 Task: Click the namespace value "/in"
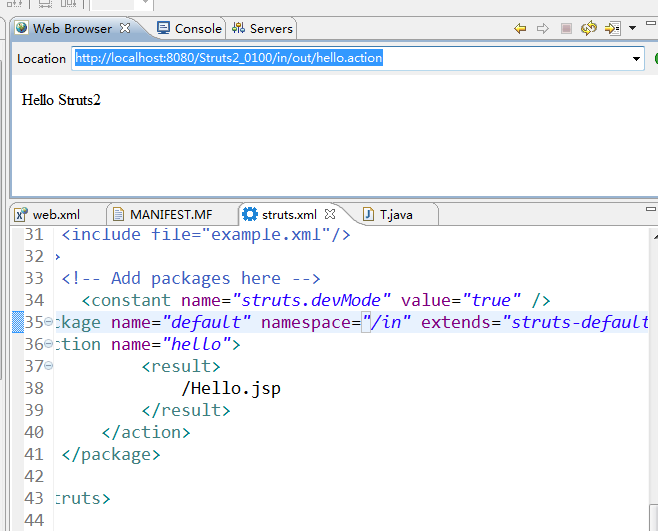[x=386, y=322]
